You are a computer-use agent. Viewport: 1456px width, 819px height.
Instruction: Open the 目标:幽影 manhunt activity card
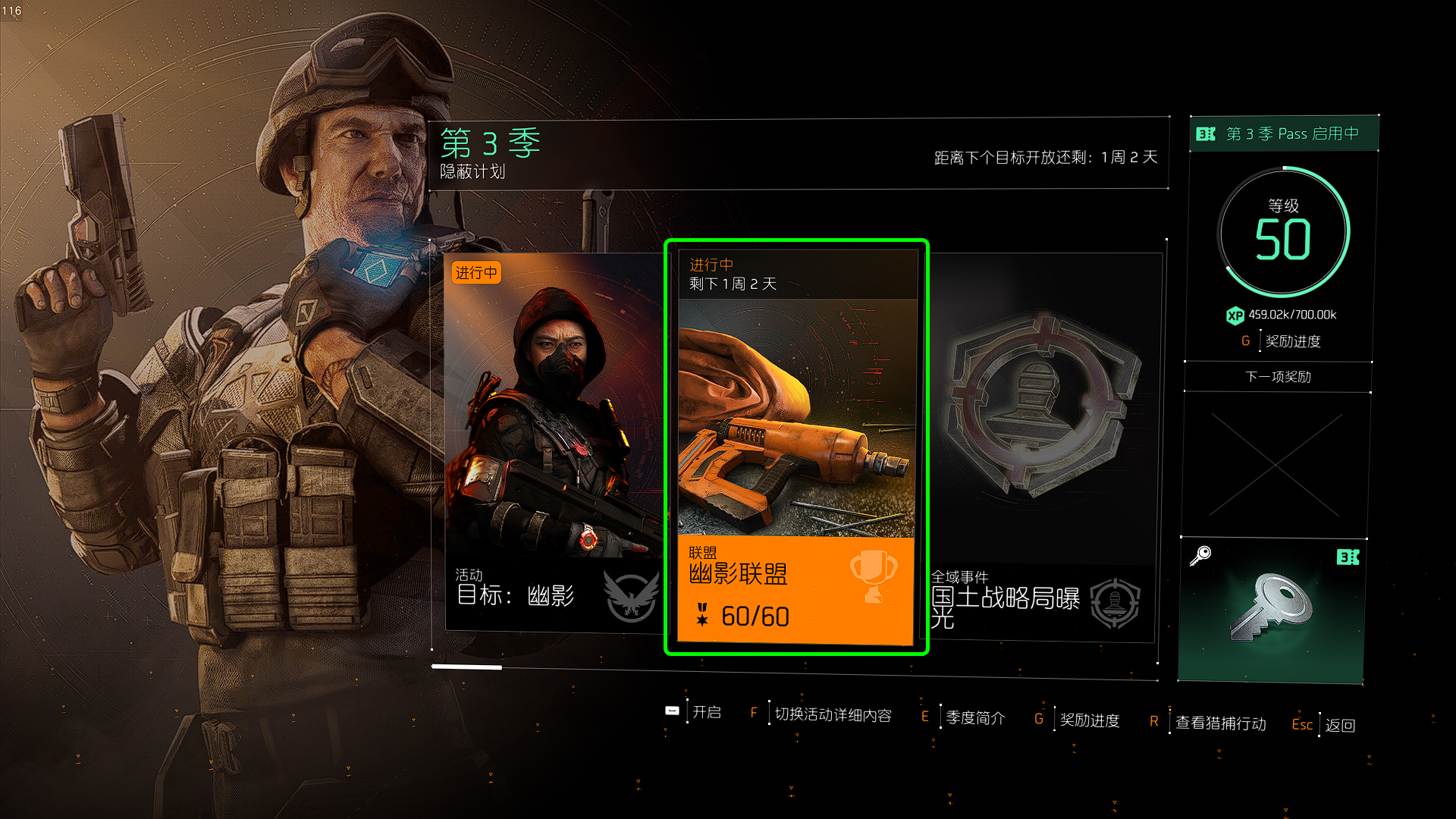click(552, 444)
